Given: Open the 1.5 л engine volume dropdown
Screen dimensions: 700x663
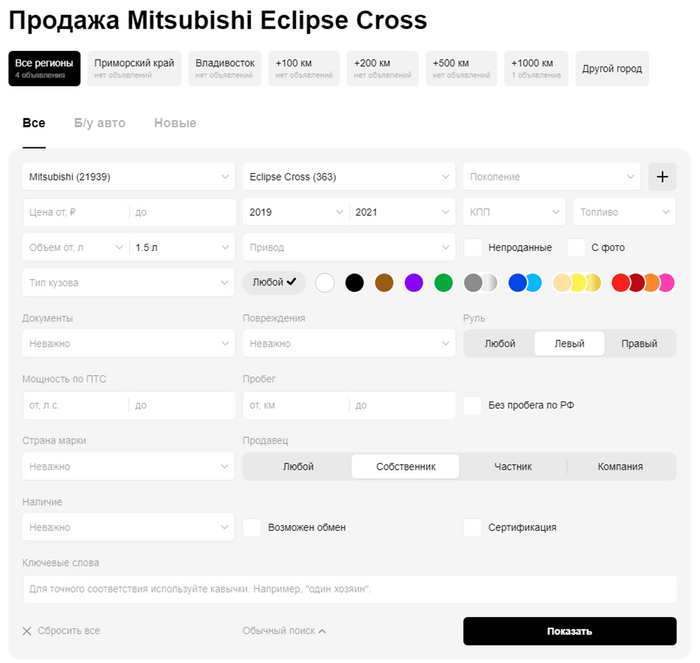Looking at the screenshot, I should pyautogui.click(x=182, y=247).
